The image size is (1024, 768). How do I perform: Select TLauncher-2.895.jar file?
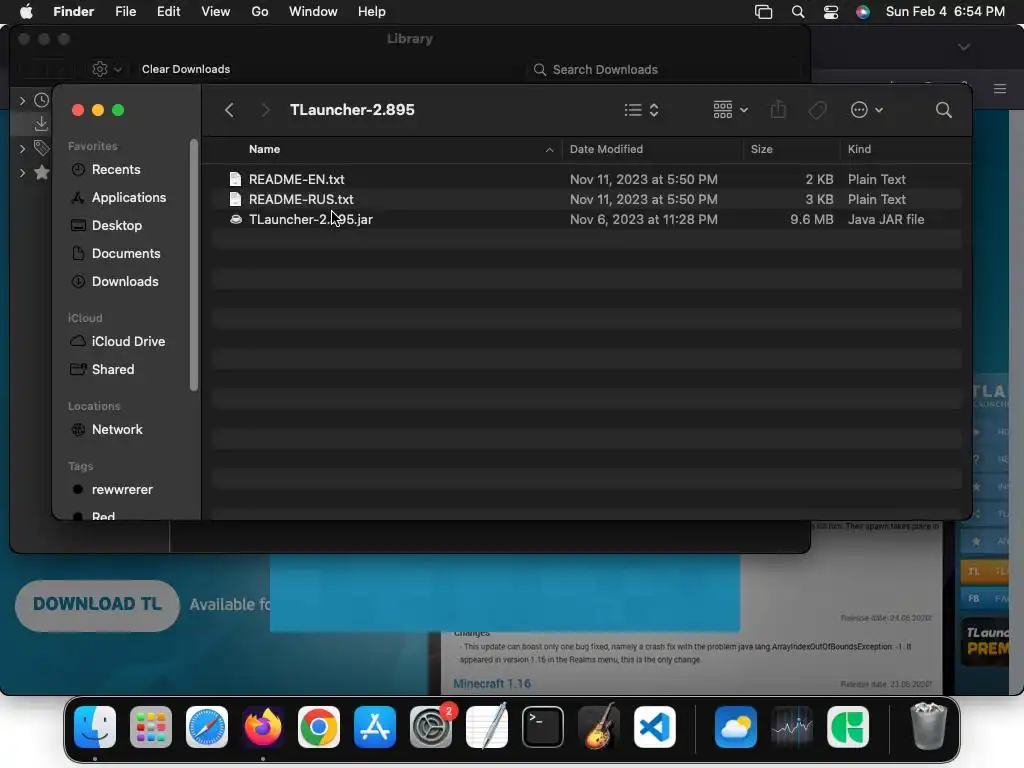tap(586, 219)
